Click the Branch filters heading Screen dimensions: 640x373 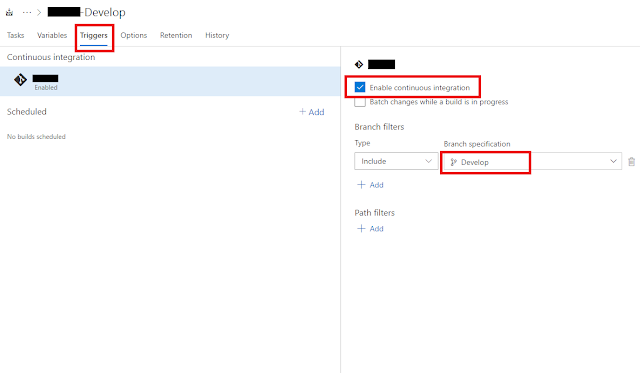[x=379, y=127]
